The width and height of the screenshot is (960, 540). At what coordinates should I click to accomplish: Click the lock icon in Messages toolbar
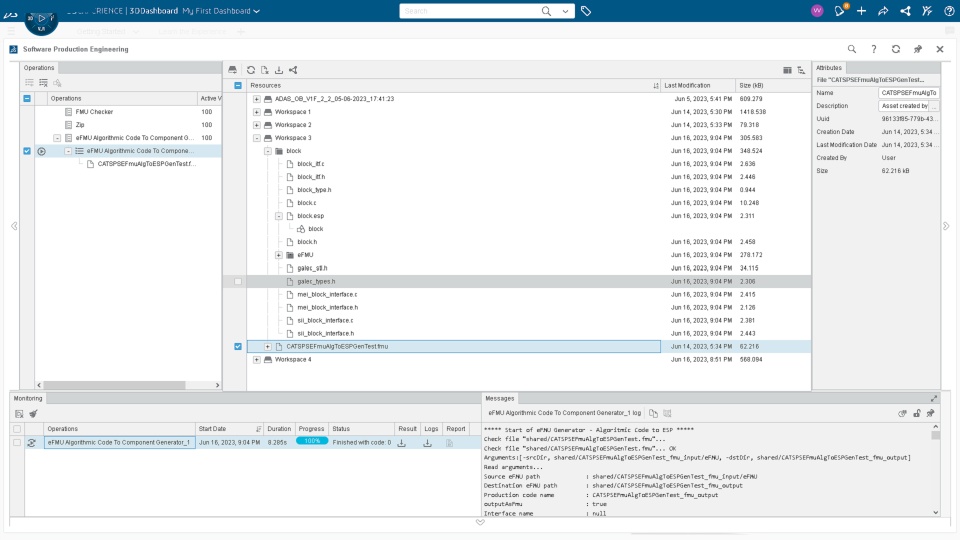[x=917, y=413]
